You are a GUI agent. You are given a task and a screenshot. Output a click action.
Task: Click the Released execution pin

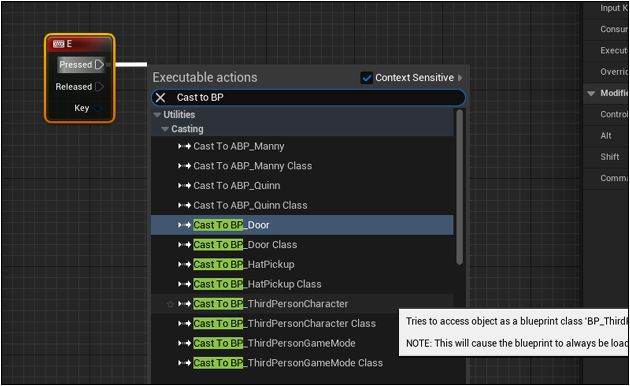click(x=99, y=86)
